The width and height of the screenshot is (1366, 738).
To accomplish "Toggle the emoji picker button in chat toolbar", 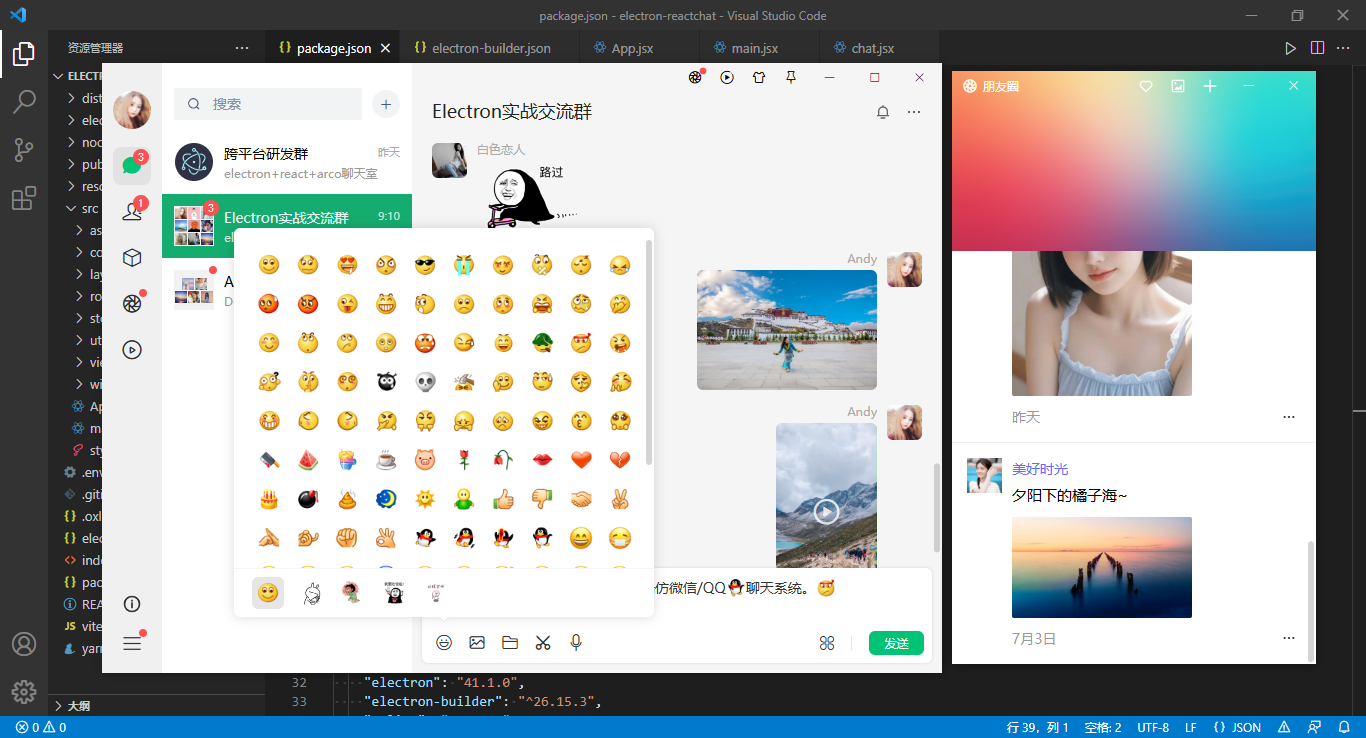I will tap(444, 643).
